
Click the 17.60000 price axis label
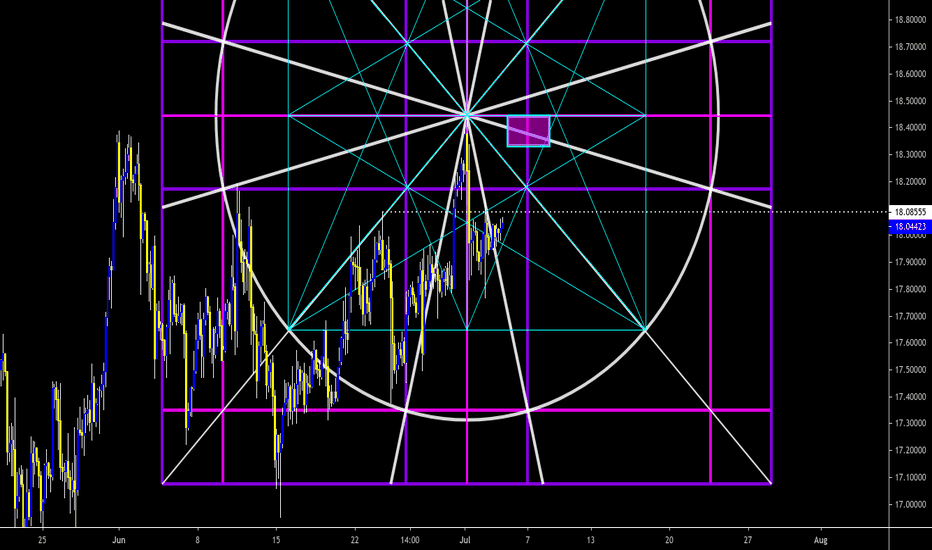click(x=910, y=342)
